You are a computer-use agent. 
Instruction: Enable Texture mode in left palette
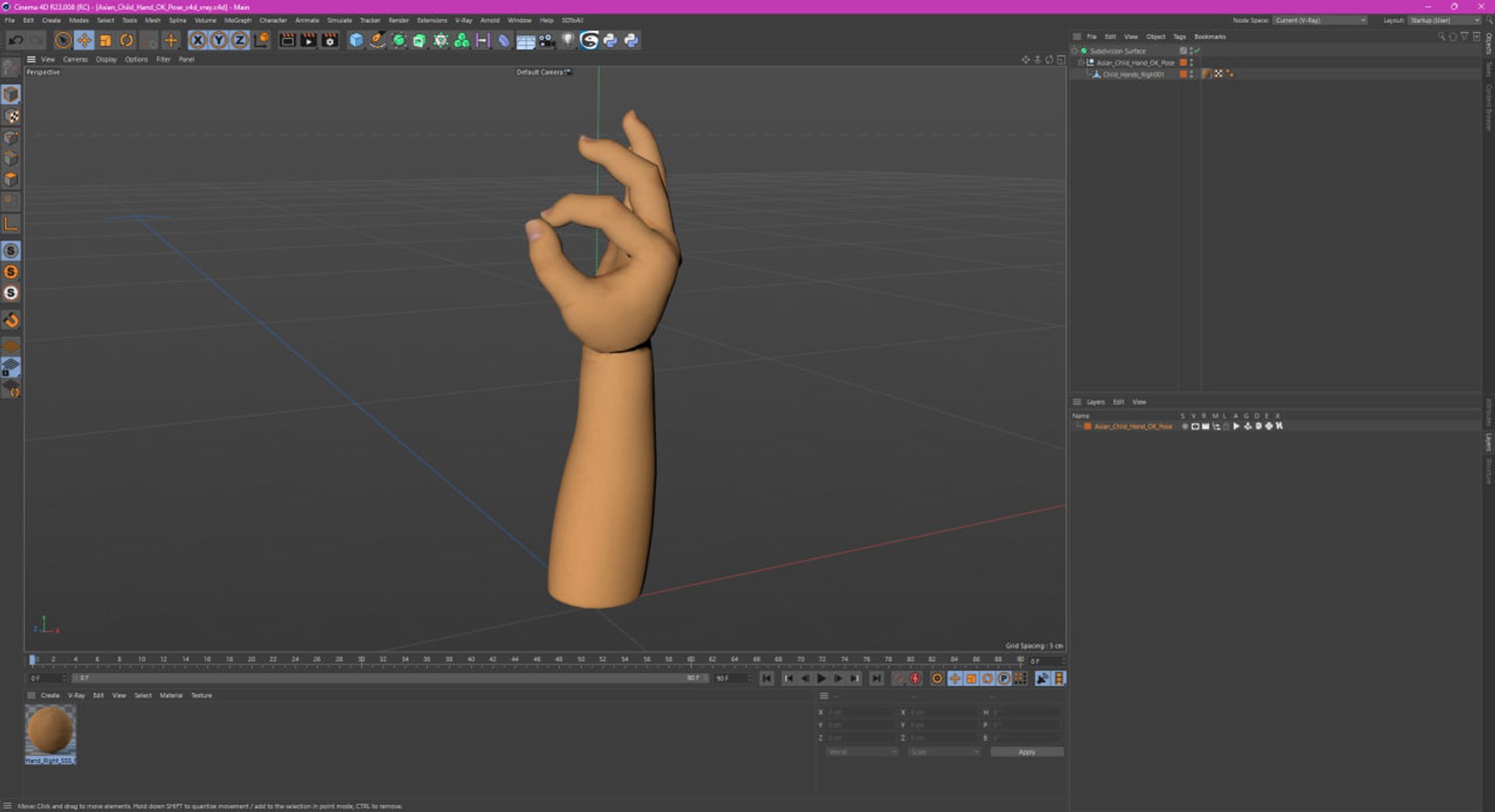point(11,116)
